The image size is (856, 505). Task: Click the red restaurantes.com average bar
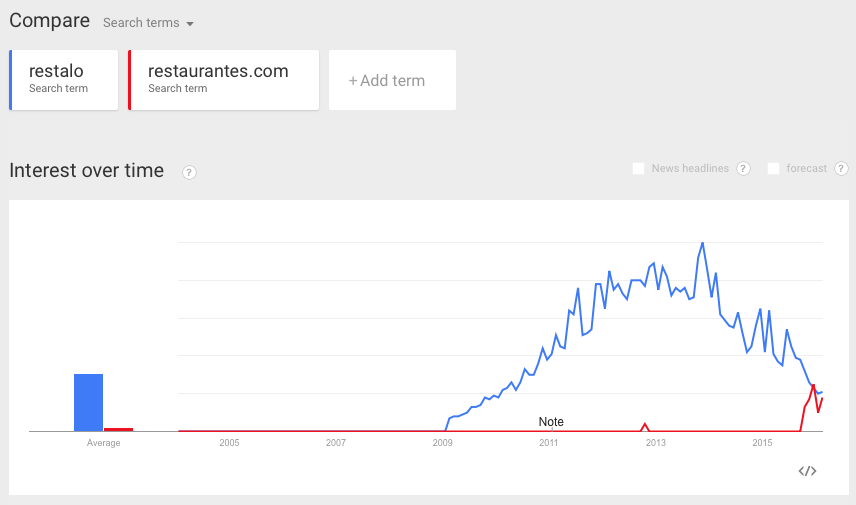click(119, 429)
